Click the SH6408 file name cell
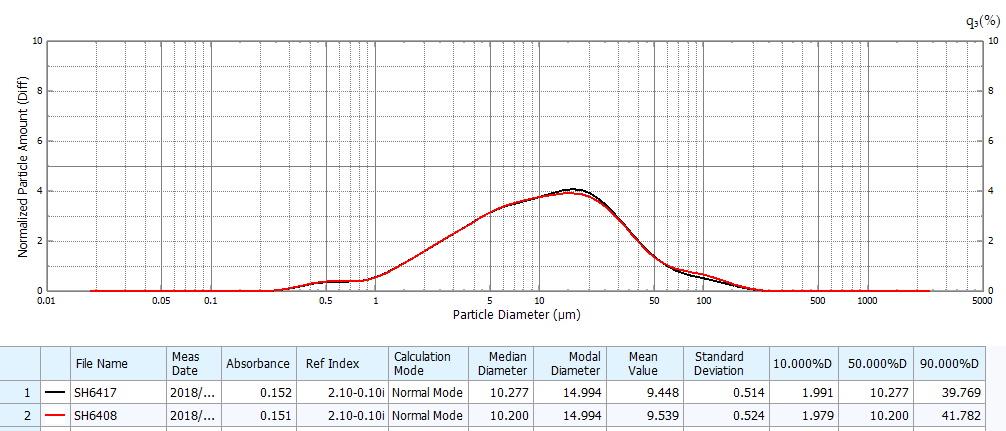The width and height of the screenshot is (1006, 431). coord(100,415)
